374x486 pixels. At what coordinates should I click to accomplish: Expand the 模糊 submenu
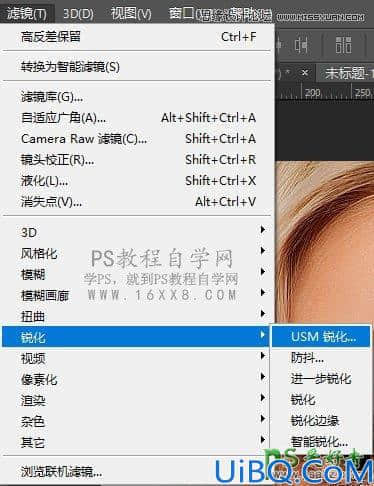pyautogui.click(x=138, y=274)
